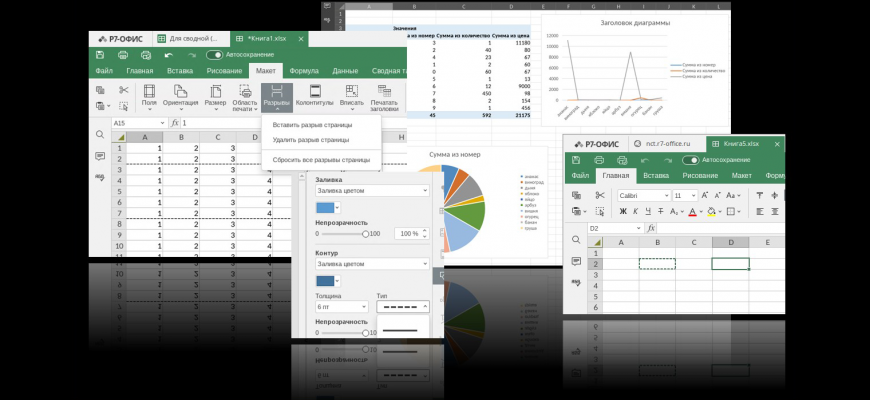Viewport: 870px width, 400px height.
Task: Apply underline Ч in Книга5.xlsx window
Action: pos(648,211)
